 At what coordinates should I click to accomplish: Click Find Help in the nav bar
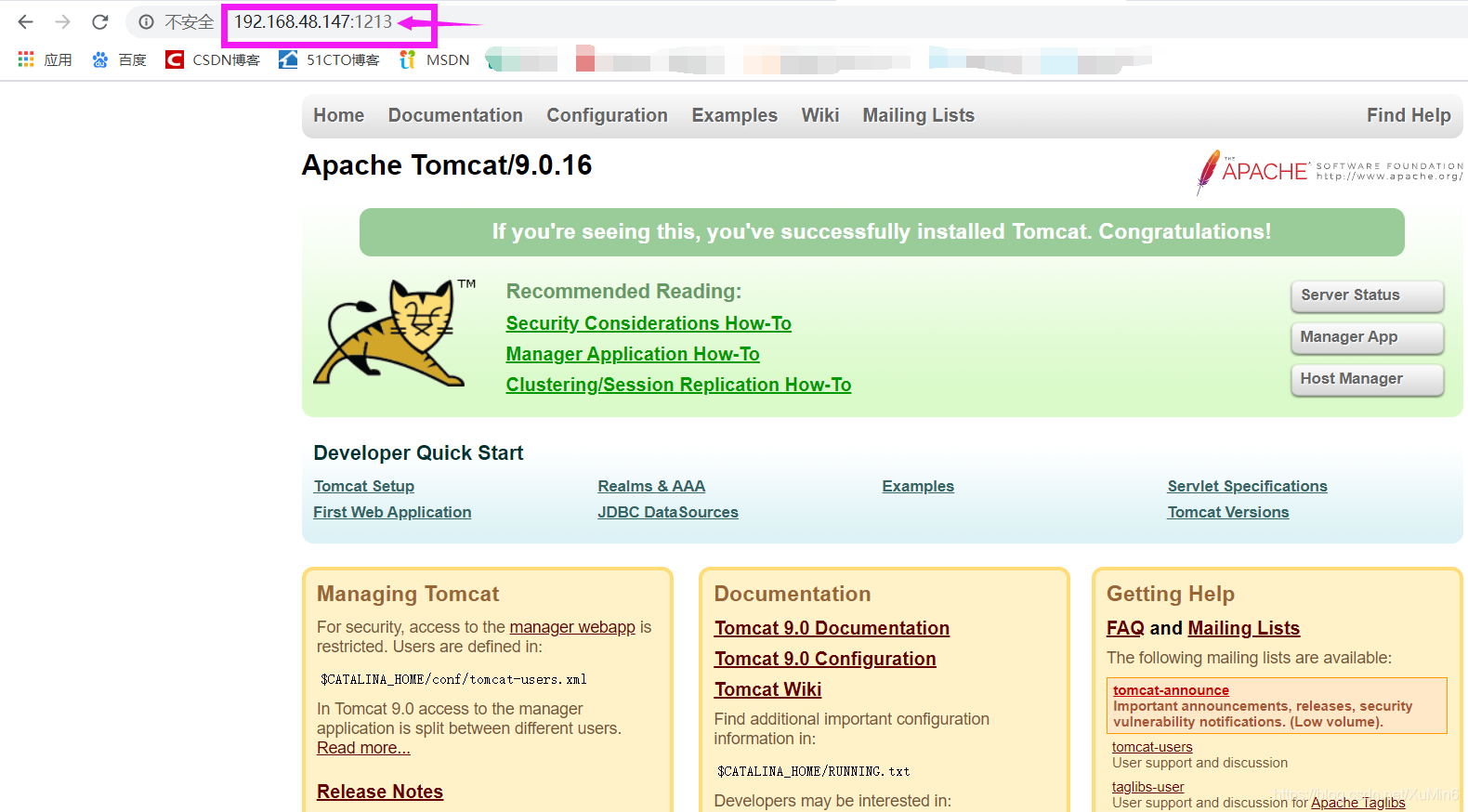pyautogui.click(x=1409, y=115)
